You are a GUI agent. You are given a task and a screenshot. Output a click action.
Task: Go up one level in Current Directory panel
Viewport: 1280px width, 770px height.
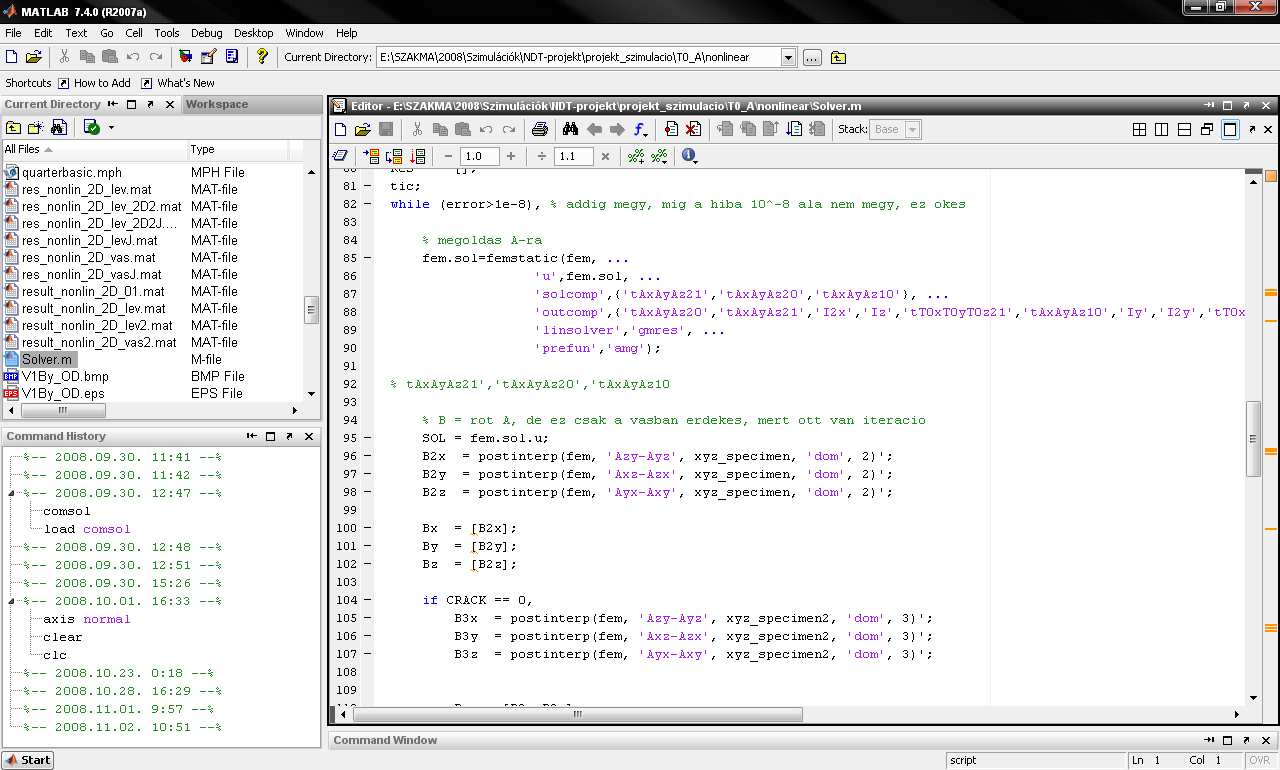(x=13, y=127)
